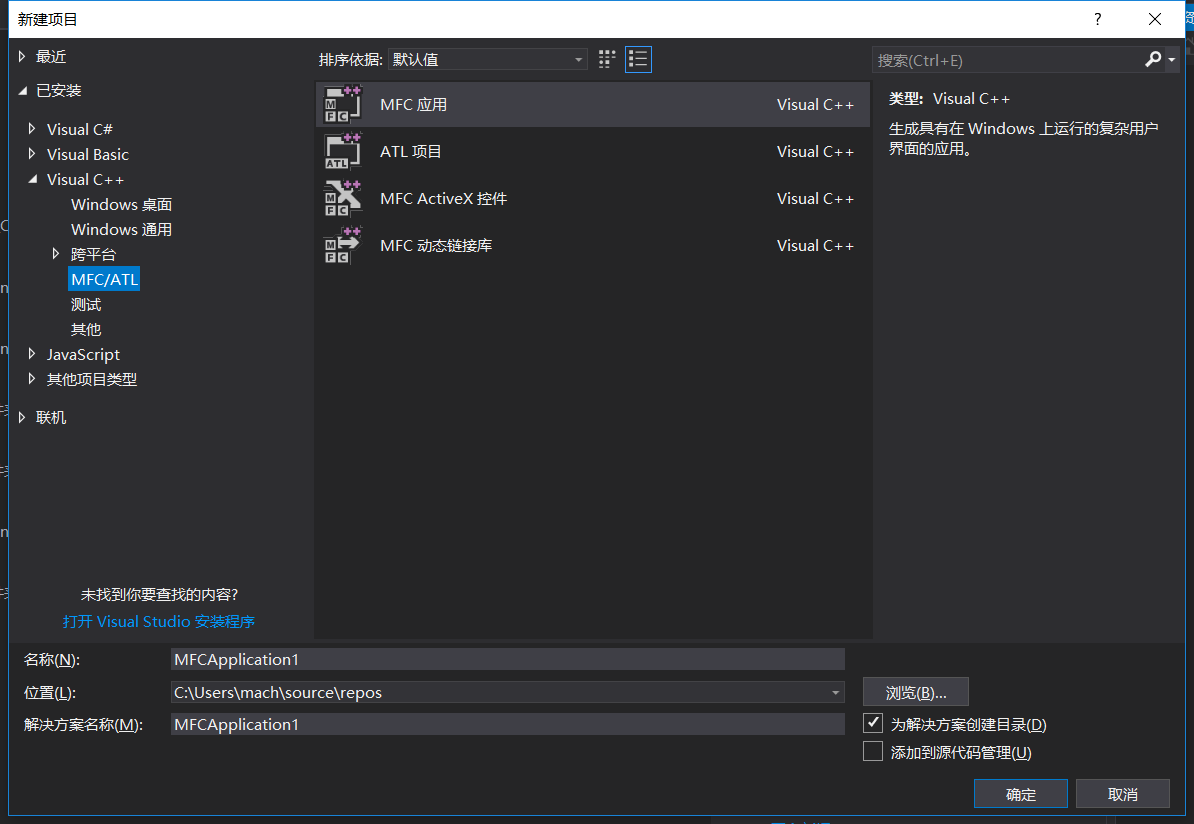Select the 跨平台 category label
This screenshot has height=824, width=1194.
tap(94, 254)
